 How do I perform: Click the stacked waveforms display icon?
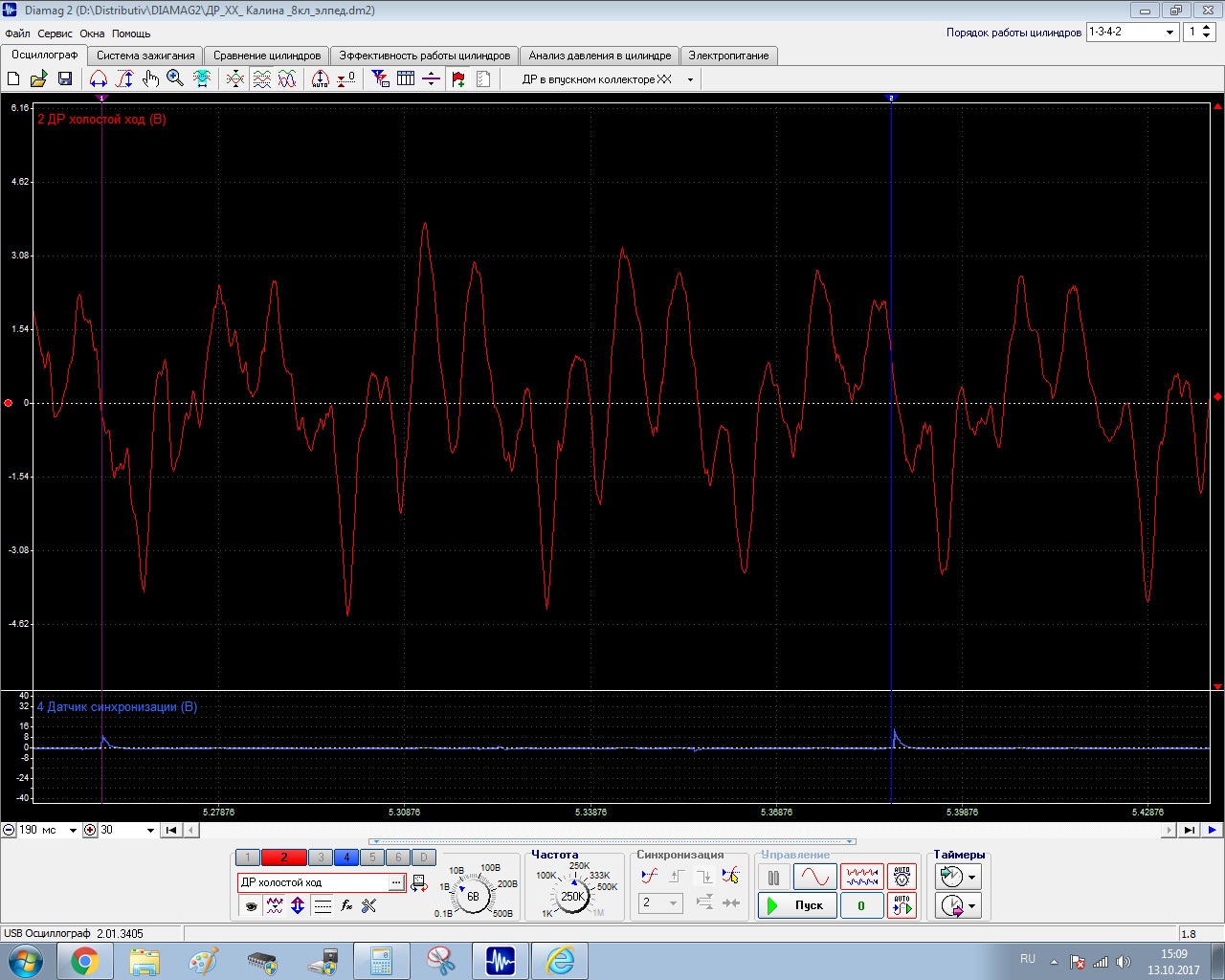click(x=261, y=78)
